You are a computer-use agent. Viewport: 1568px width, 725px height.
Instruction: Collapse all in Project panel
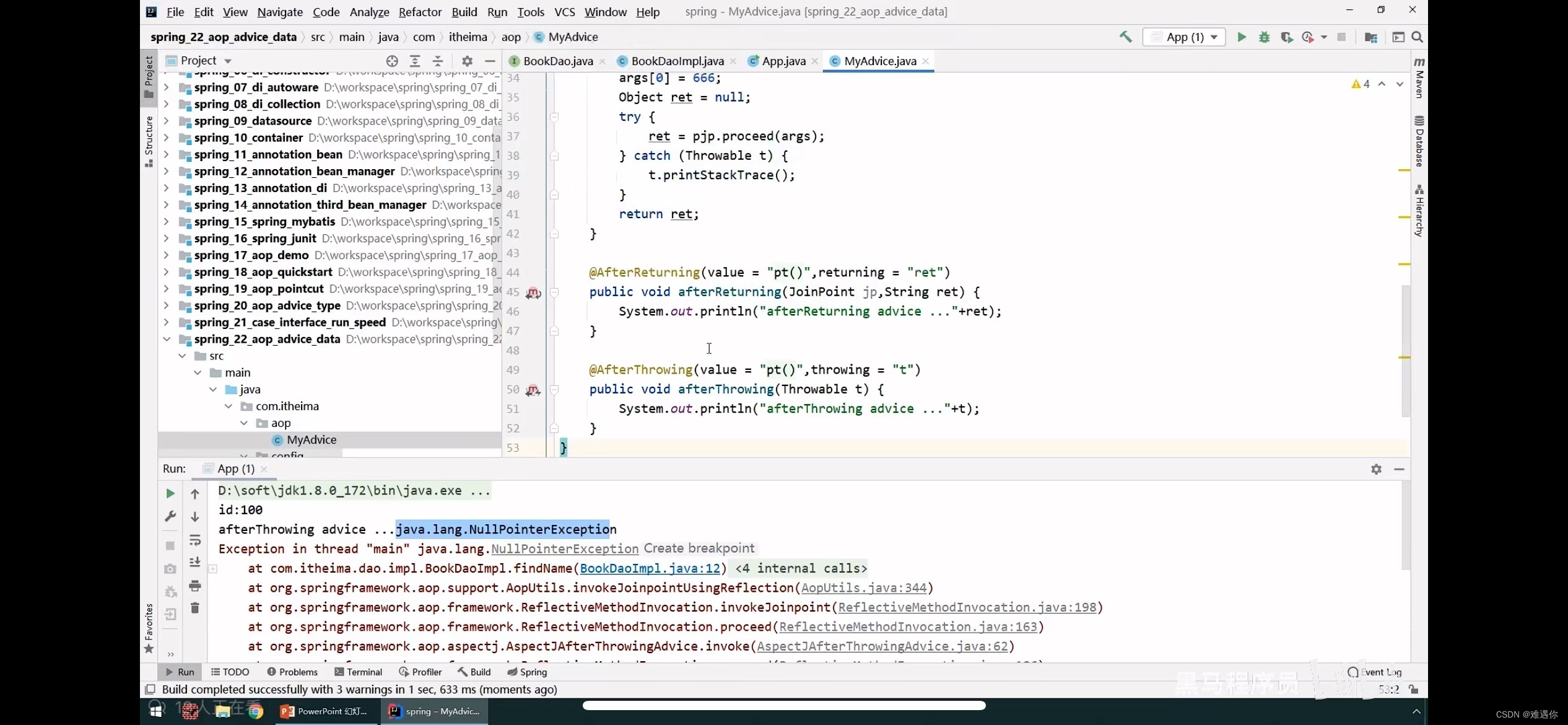pyautogui.click(x=438, y=61)
